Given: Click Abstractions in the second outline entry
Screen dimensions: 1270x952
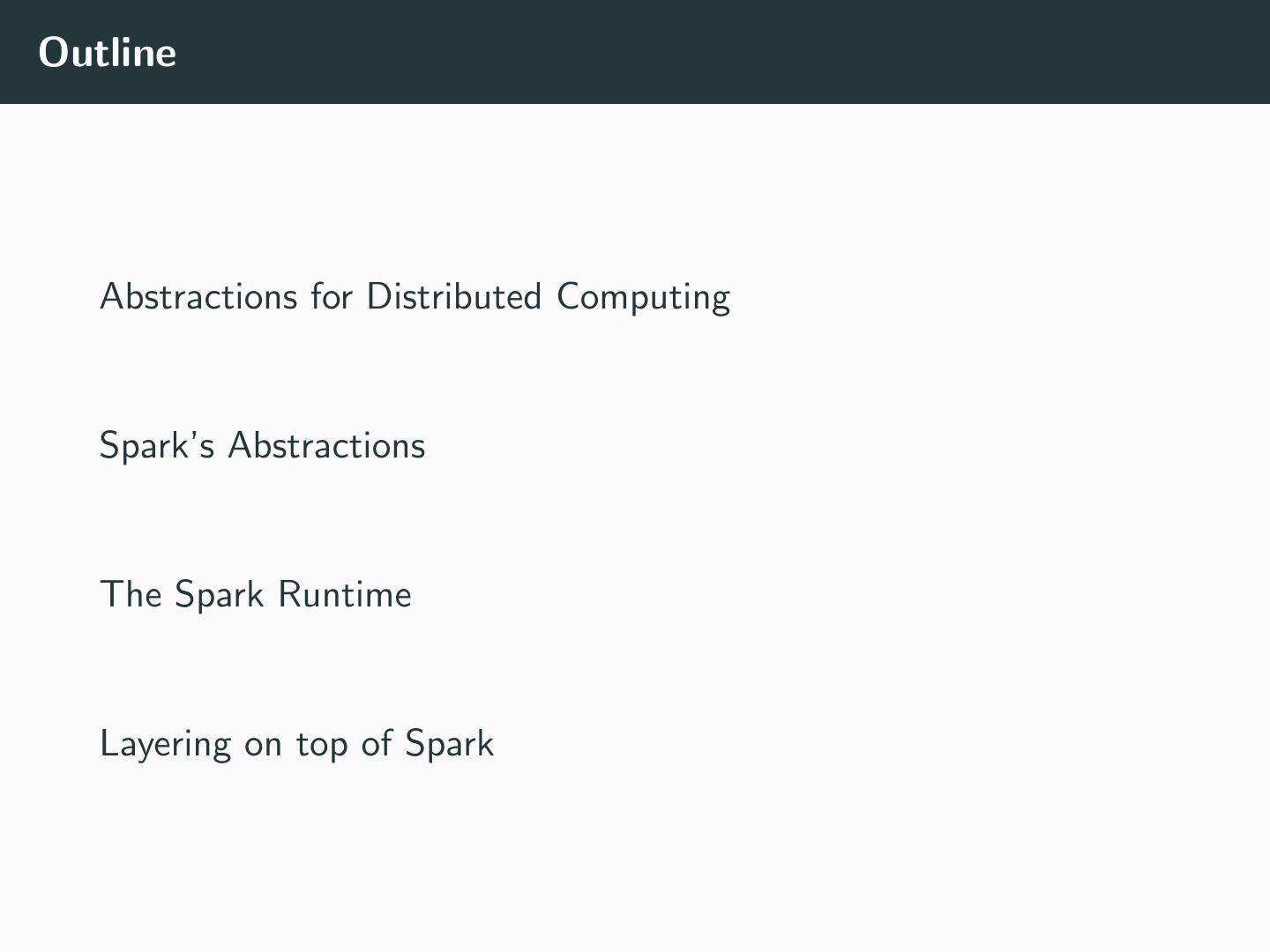Looking at the screenshot, I should 326,446.
